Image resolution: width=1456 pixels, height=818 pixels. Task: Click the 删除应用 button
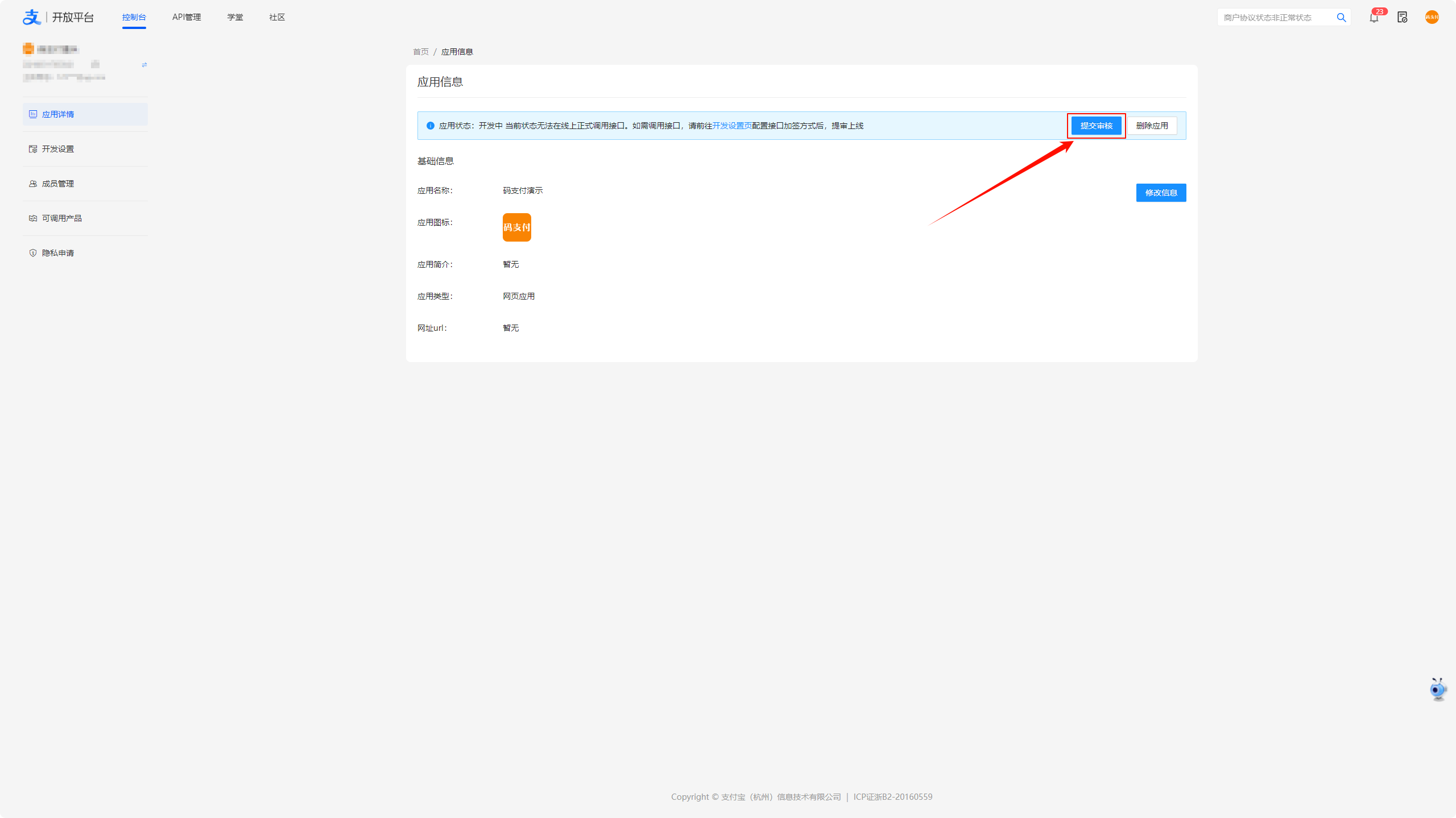point(1152,126)
